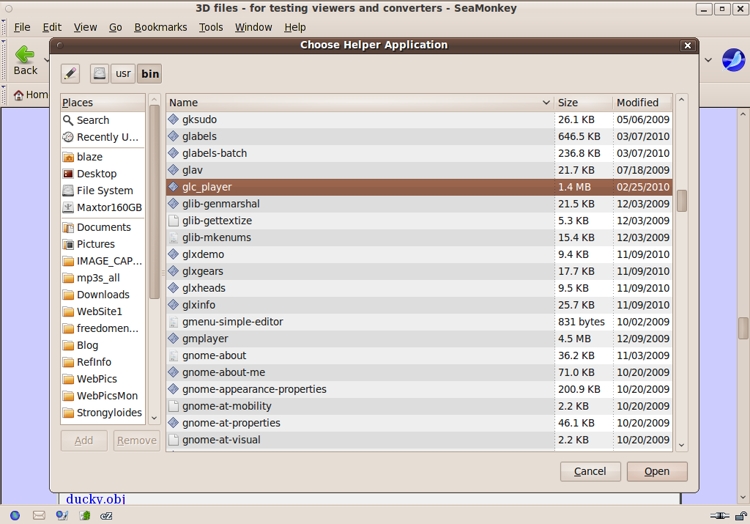The height and width of the screenshot is (524, 750).
Task: Click the Search entry in Places
Action: click(x=92, y=120)
